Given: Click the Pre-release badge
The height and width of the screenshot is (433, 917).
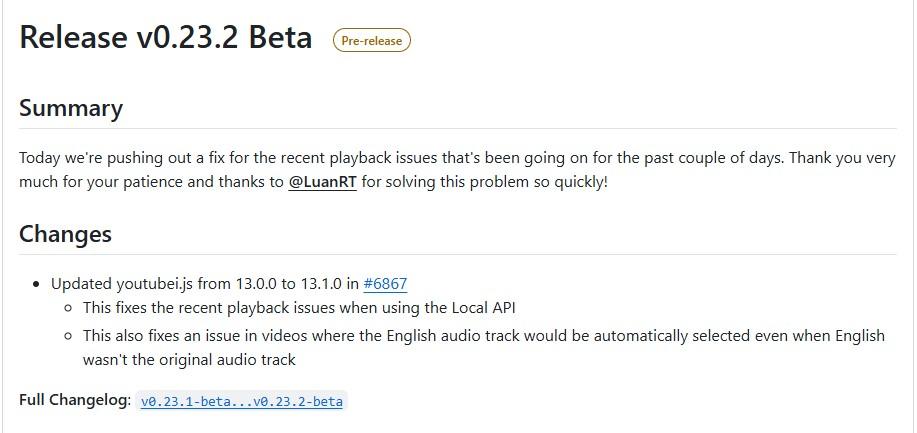Looking at the screenshot, I should [372, 40].
